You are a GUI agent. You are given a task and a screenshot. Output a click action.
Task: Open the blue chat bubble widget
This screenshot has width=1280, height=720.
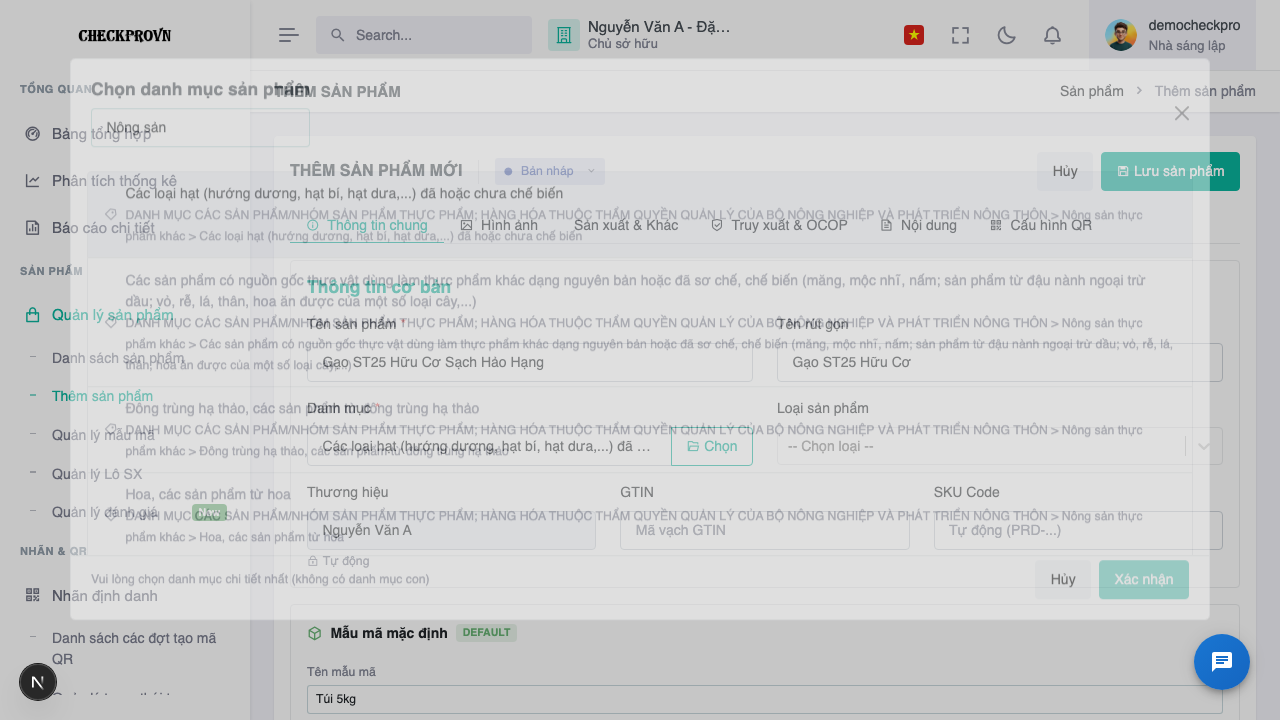click(1222, 662)
